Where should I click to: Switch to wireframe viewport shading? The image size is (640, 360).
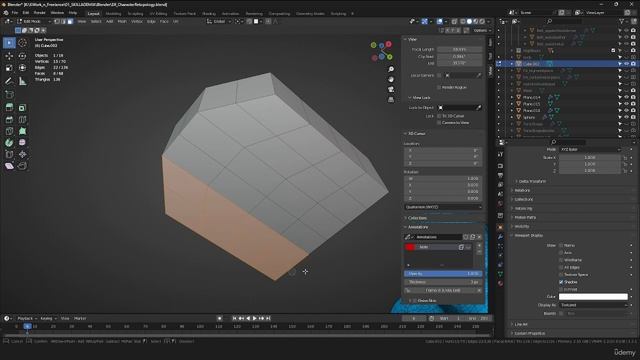click(x=463, y=21)
